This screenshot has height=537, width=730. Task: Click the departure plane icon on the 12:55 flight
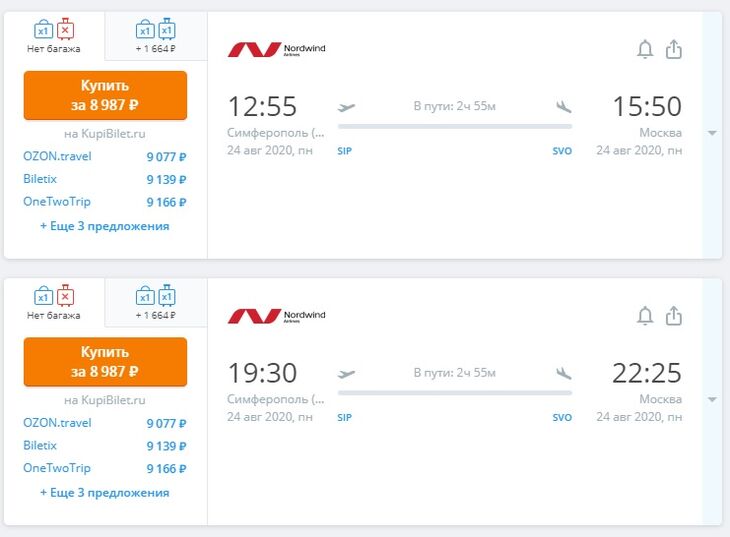tap(347, 107)
